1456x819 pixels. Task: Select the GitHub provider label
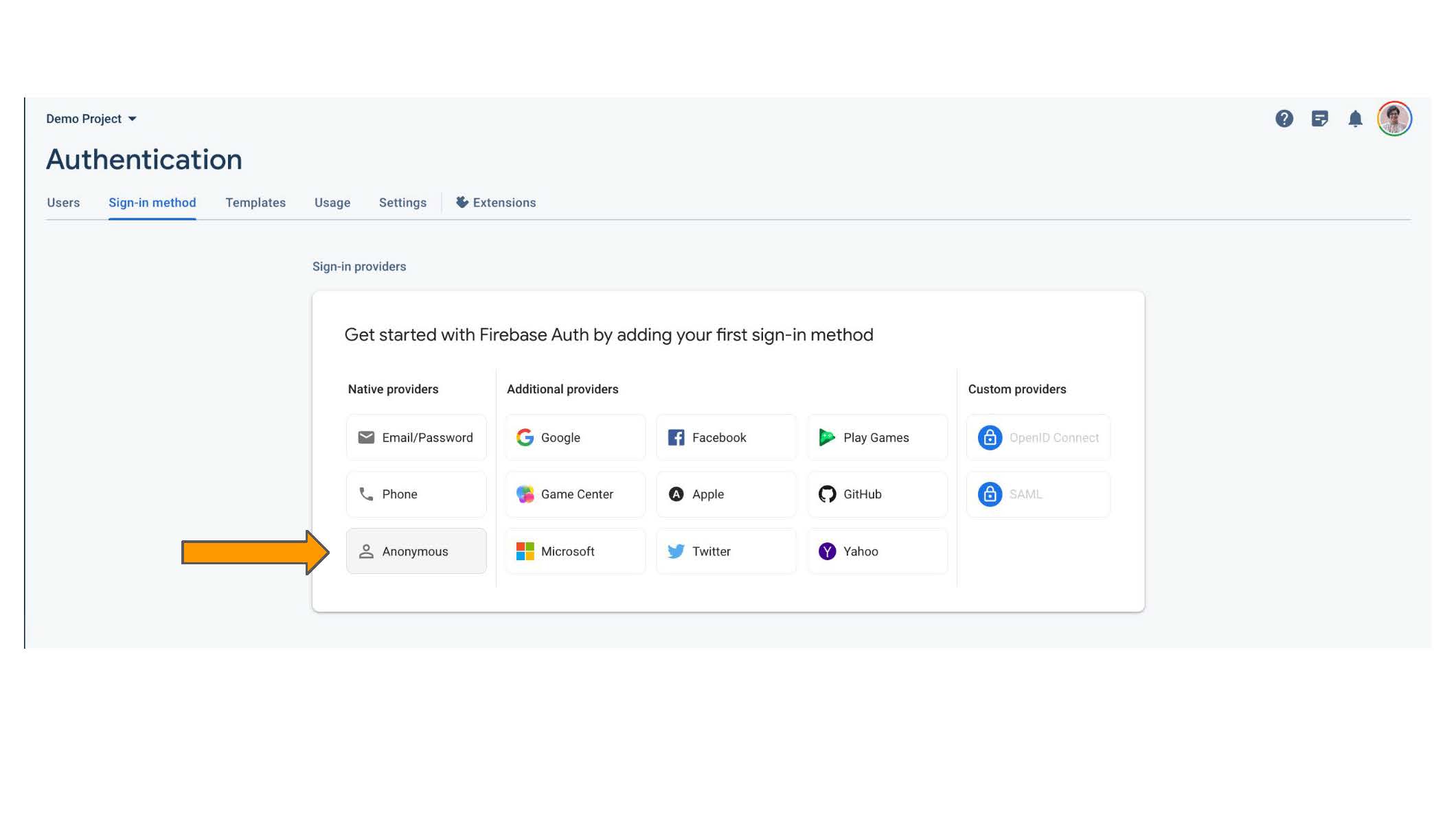pyautogui.click(x=863, y=494)
